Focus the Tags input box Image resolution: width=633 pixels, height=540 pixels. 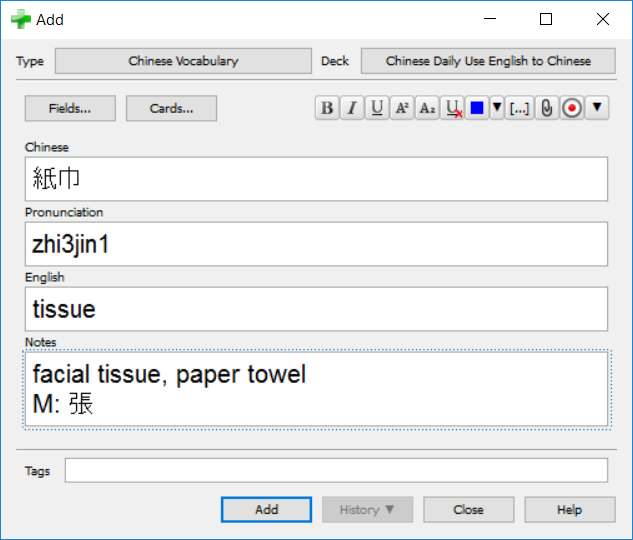(x=336, y=470)
